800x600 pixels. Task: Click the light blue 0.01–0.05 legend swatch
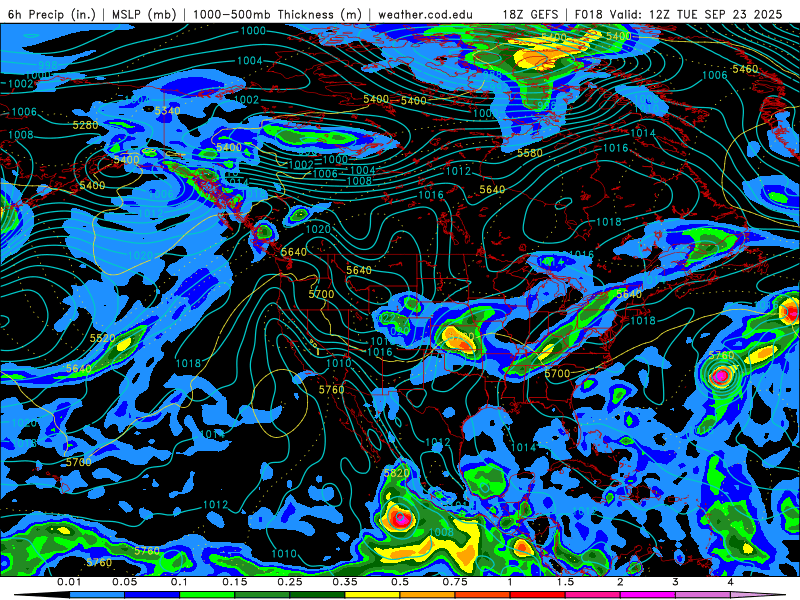97,595
